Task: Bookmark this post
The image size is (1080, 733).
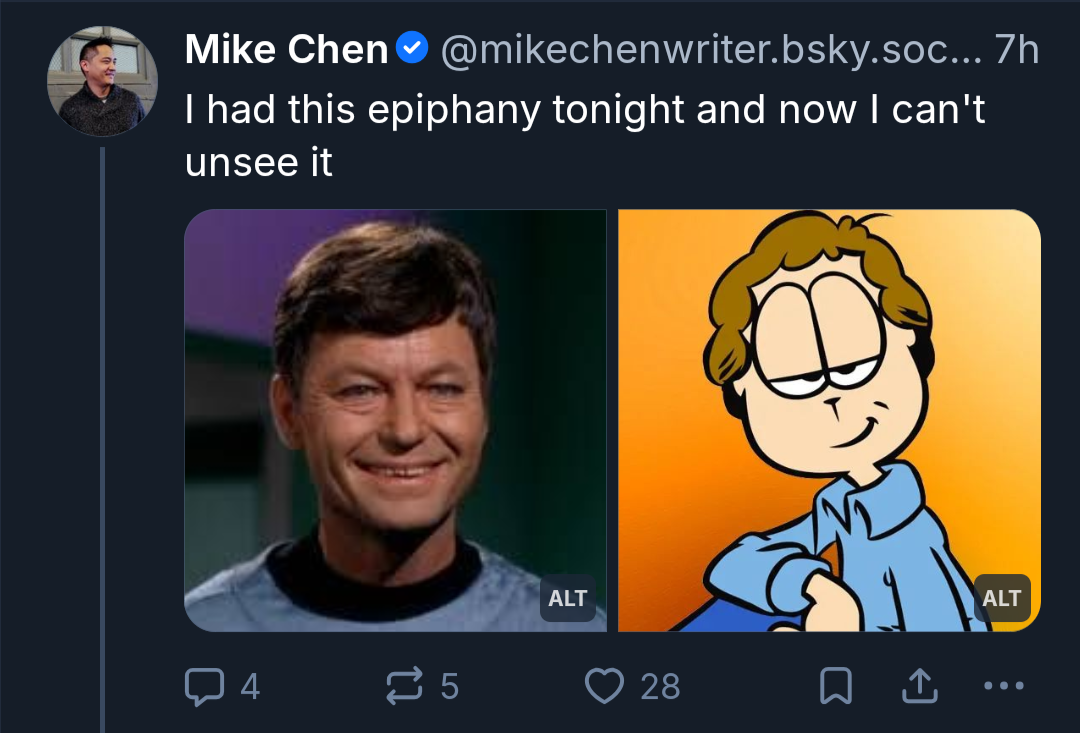Action: pyautogui.click(x=835, y=686)
